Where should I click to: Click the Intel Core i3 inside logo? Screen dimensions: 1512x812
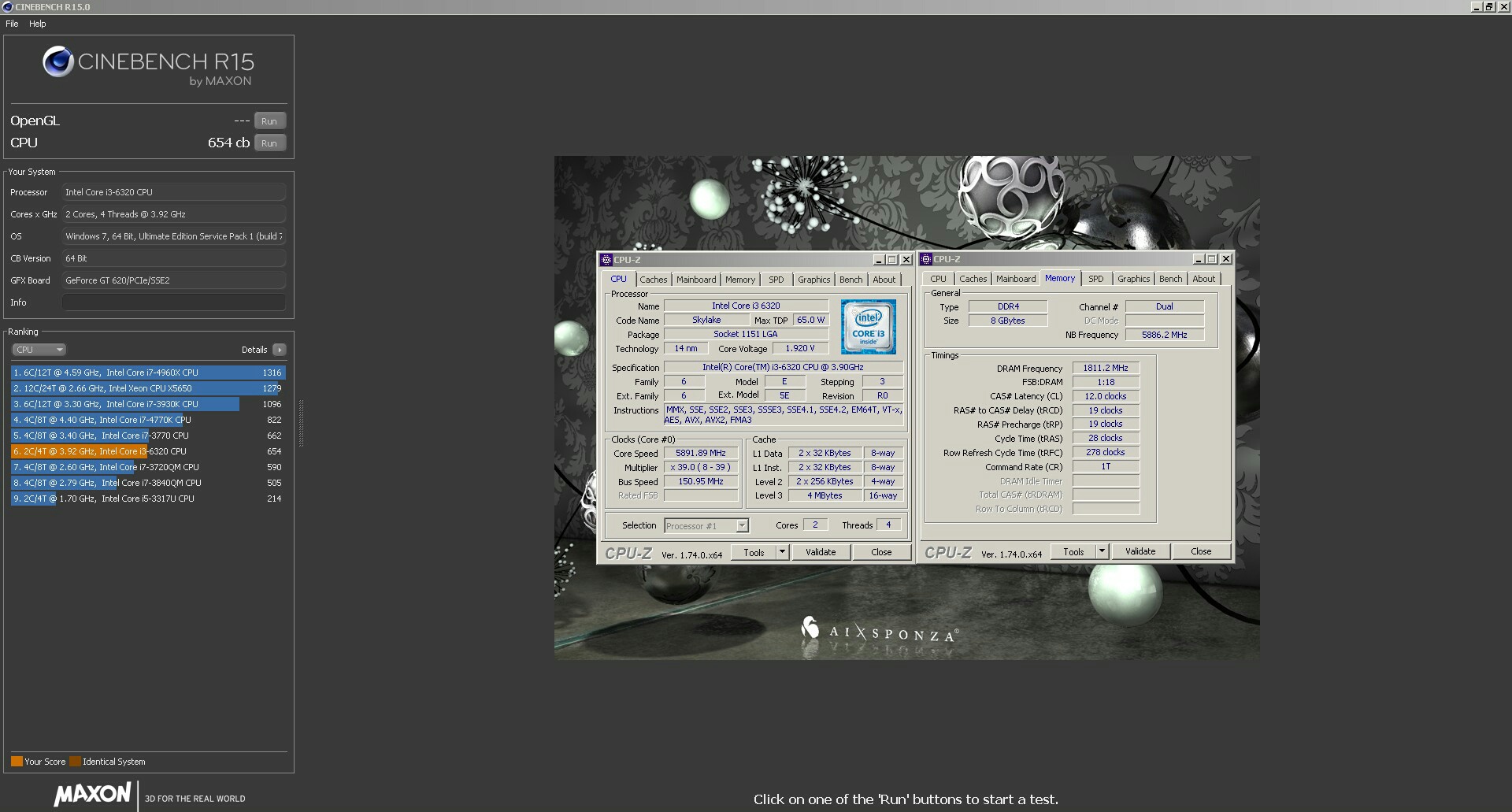coord(868,326)
